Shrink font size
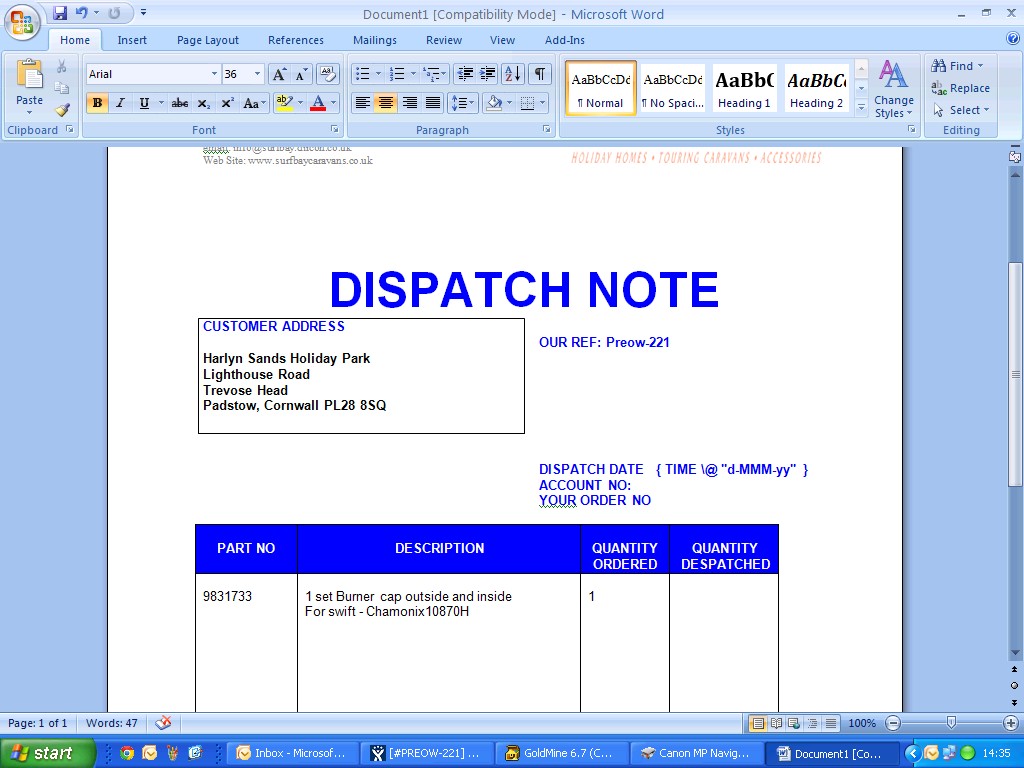This screenshot has width=1024, height=768. click(301, 74)
